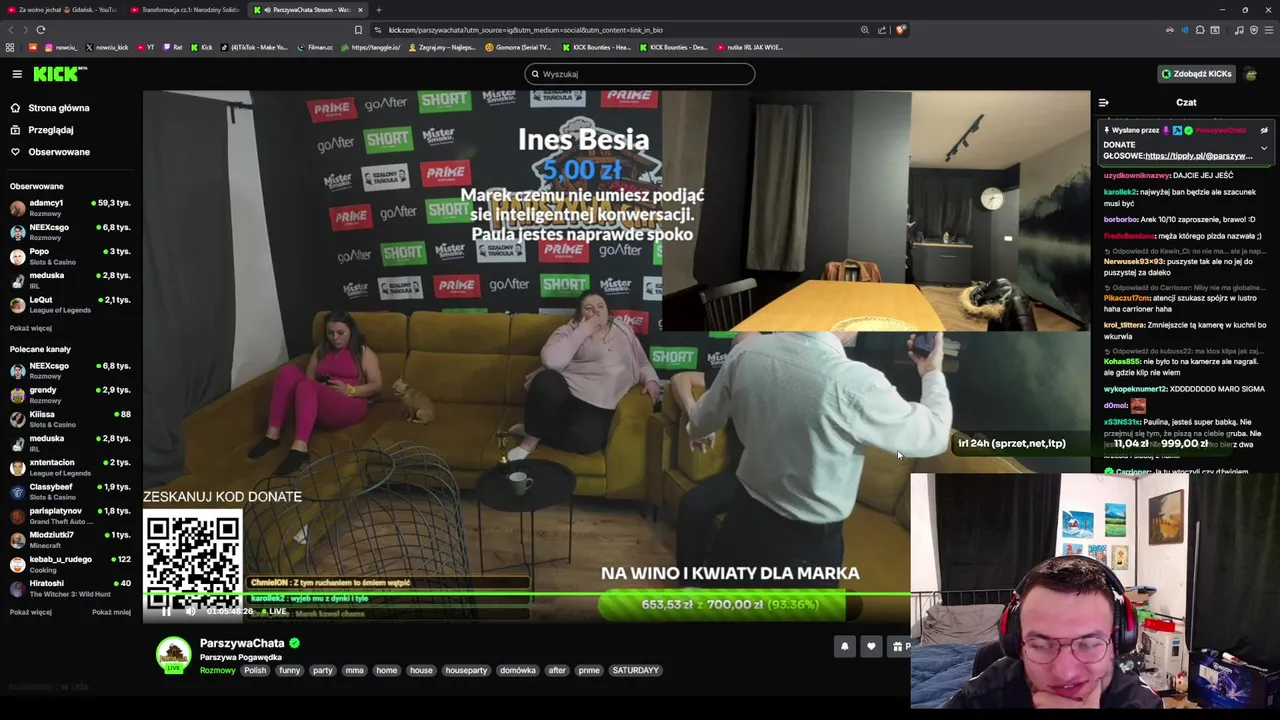Viewport: 1280px width, 720px height.
Task: Open followed channel LeQut
Action: 70,304
